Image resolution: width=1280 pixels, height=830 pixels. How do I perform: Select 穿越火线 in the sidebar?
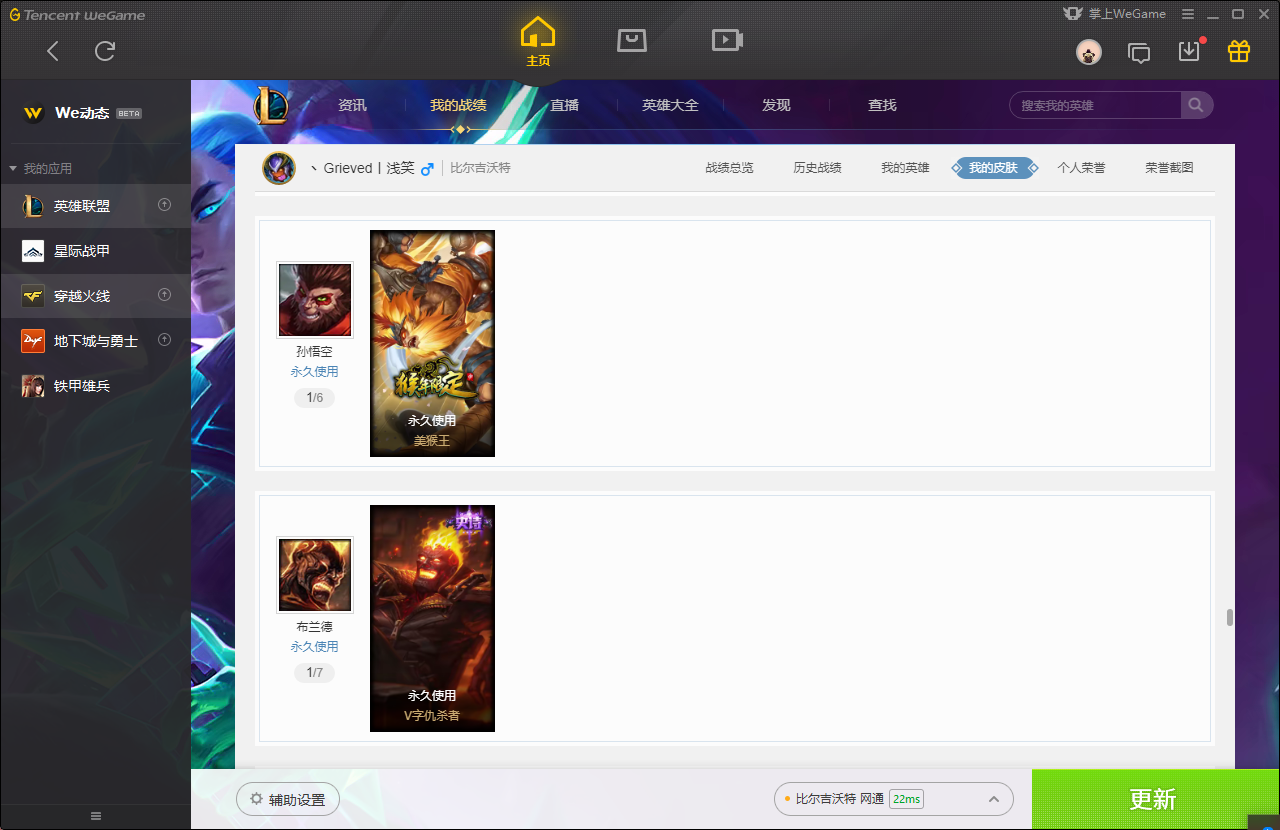click(x=95, y=296)
